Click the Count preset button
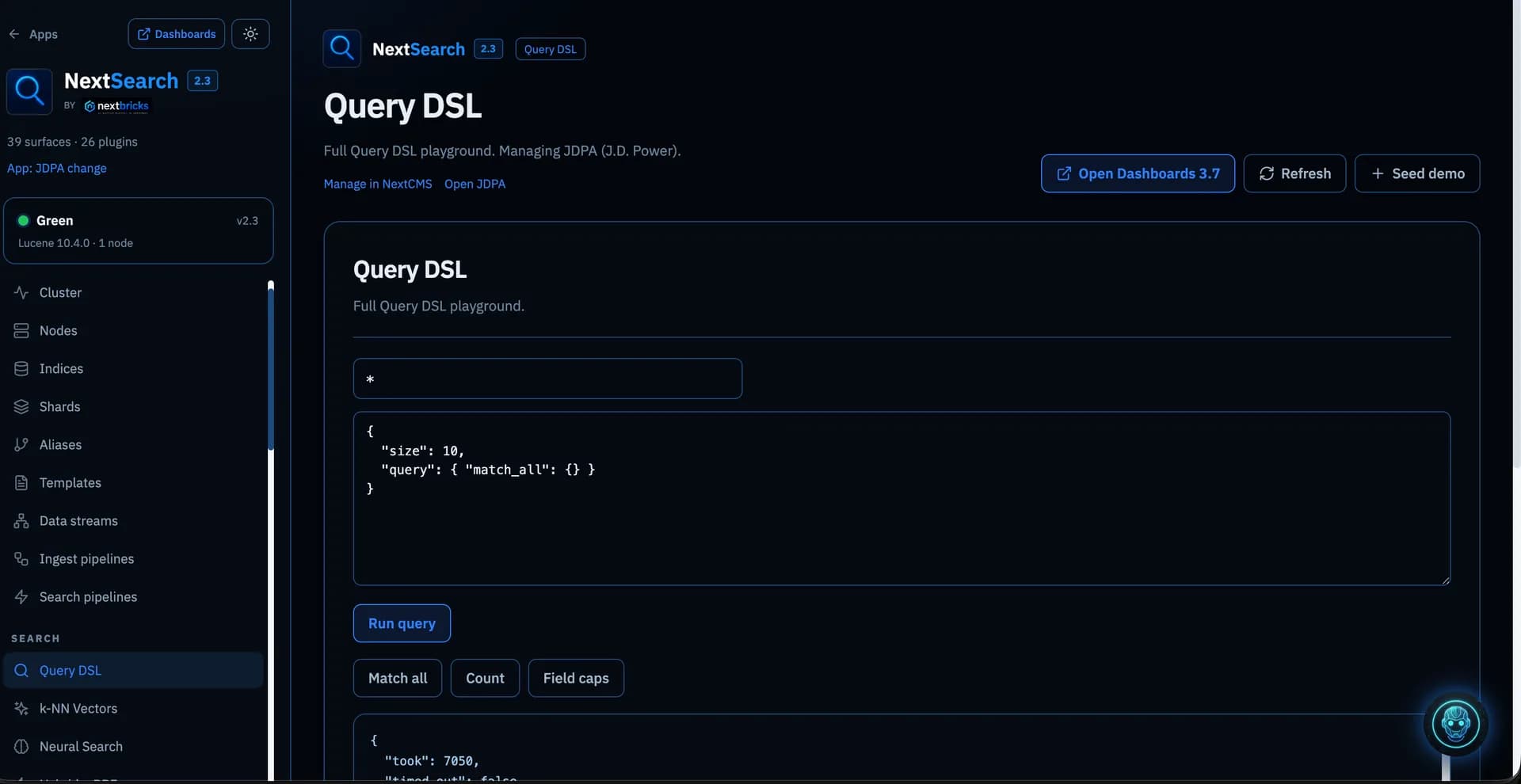Screen dimensions: 1521x784 (x=485, y=678)
